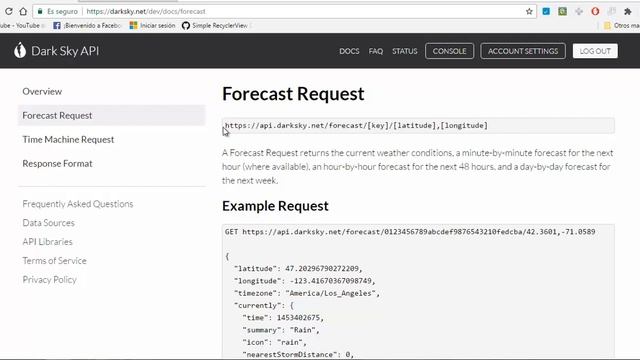The image size is (640, 360).
Task: Open the green extension icon in toolbar
Action: [x=562, y=11]
